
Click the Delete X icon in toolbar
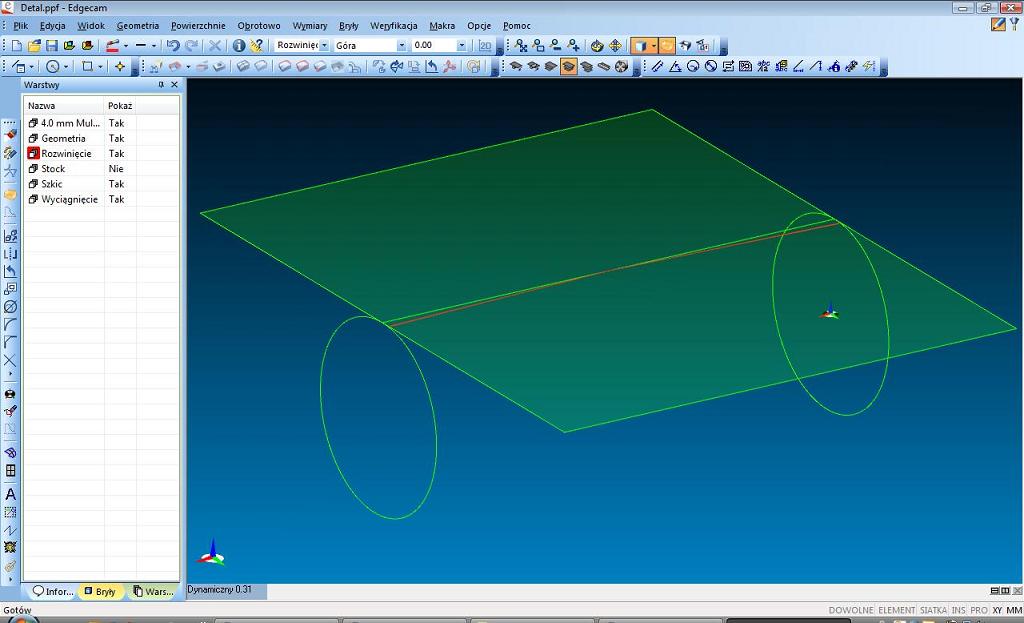tap(215, 46)
